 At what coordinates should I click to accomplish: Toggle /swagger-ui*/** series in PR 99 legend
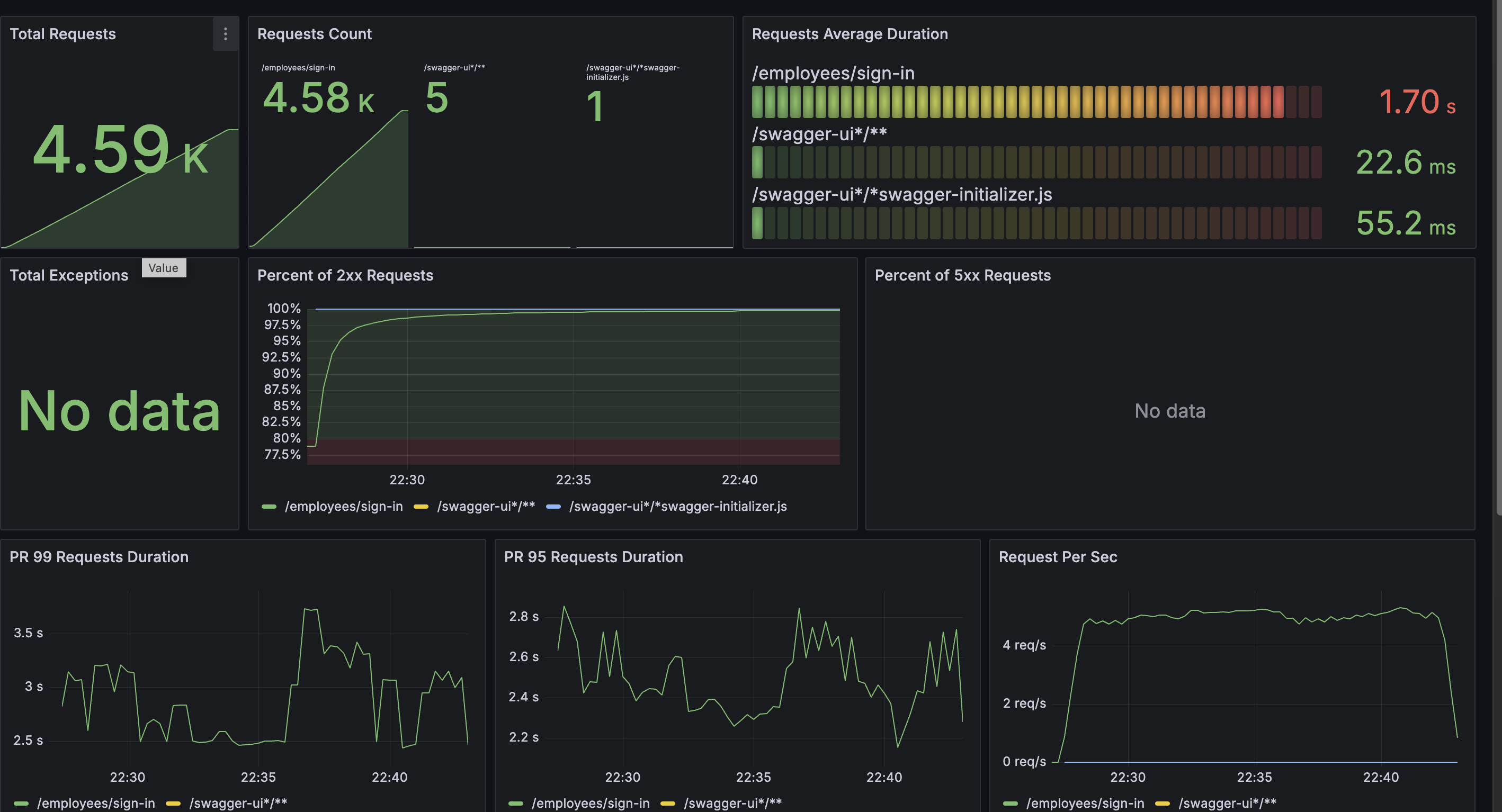tap(238, 803)
